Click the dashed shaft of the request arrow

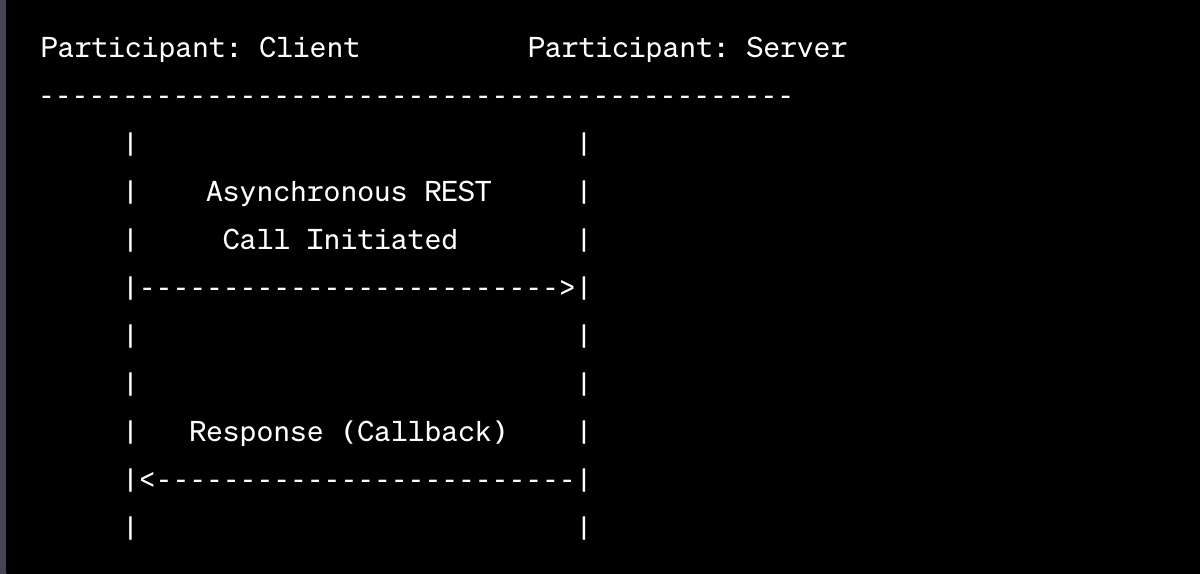pos(350,289)
